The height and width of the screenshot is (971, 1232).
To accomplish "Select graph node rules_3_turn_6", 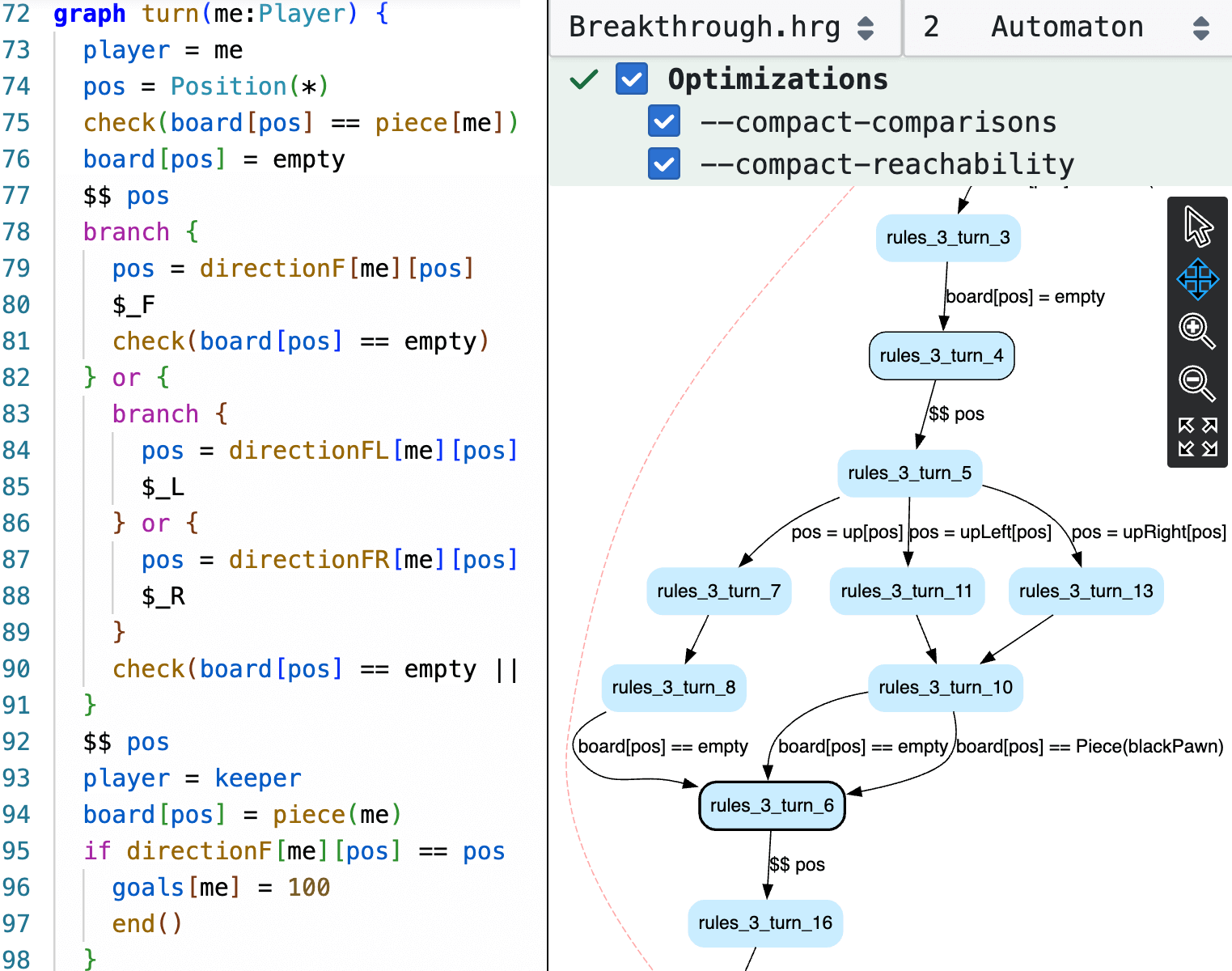I will click(772, 806).
